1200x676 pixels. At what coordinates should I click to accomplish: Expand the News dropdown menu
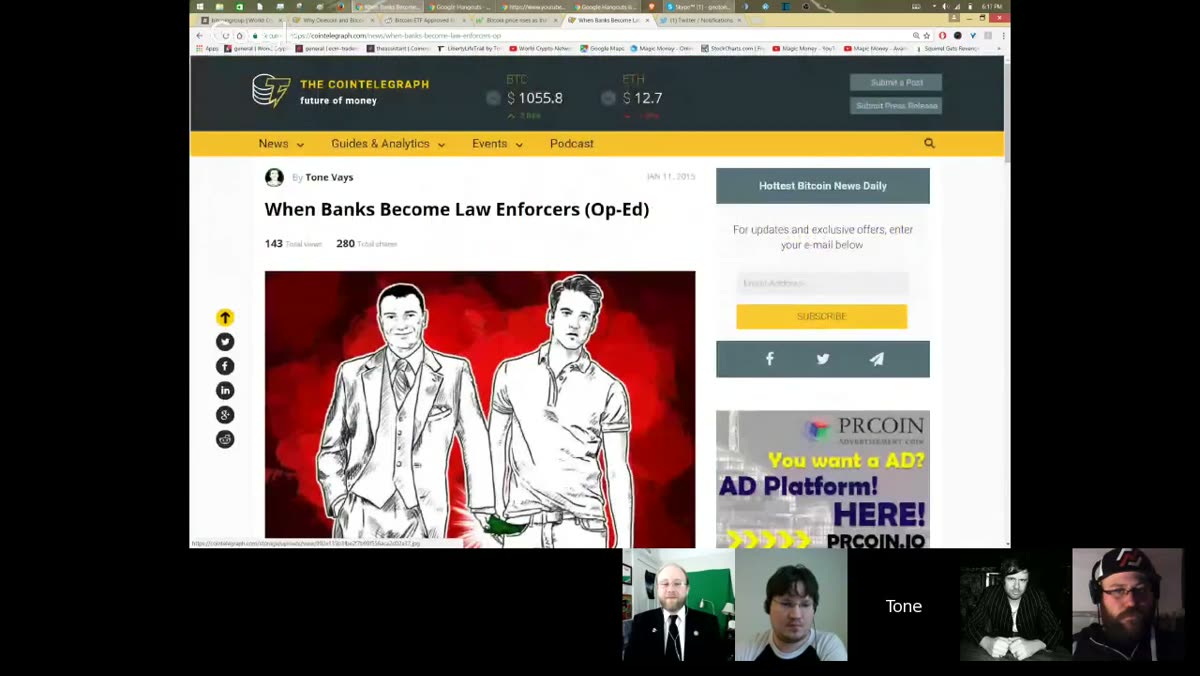281,144
